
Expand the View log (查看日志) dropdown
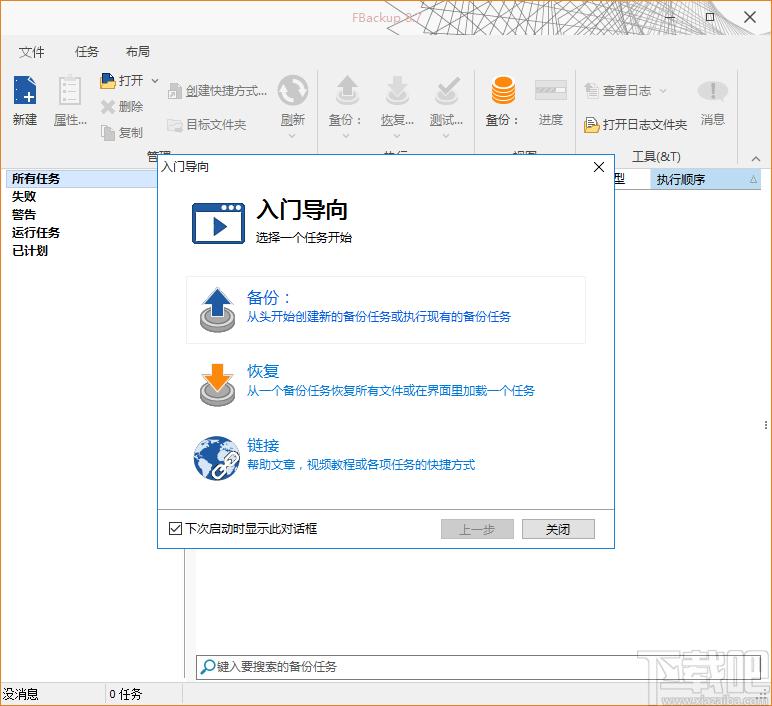click(662, 91)
